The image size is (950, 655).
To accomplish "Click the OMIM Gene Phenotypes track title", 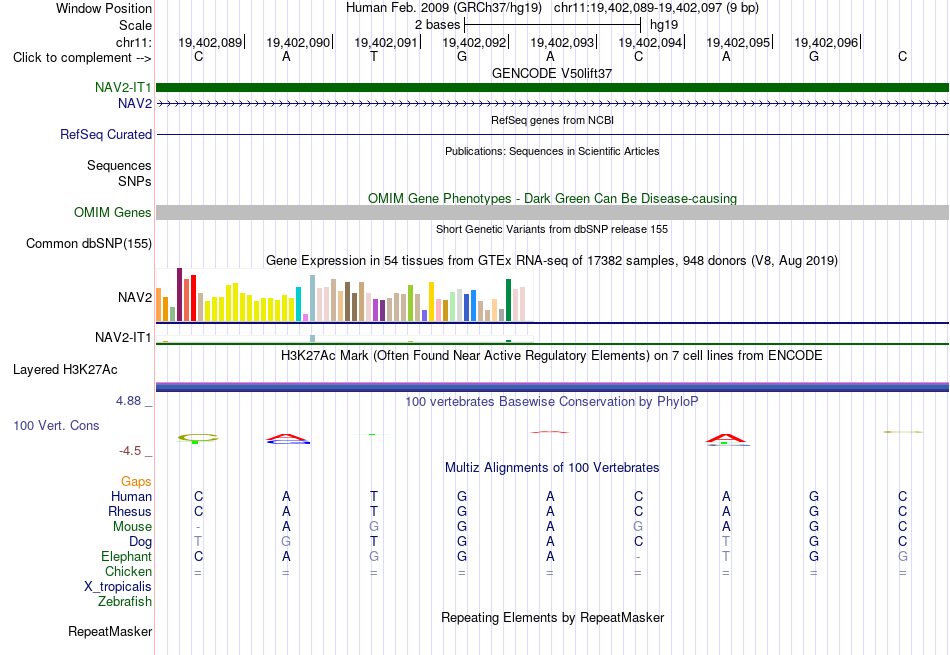I will (x=553, y=199).
